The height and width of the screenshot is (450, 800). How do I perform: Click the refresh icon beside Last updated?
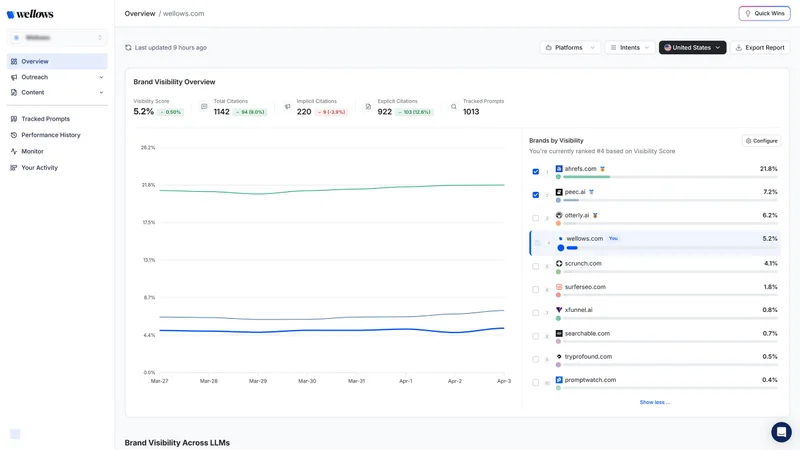(128, 47)
